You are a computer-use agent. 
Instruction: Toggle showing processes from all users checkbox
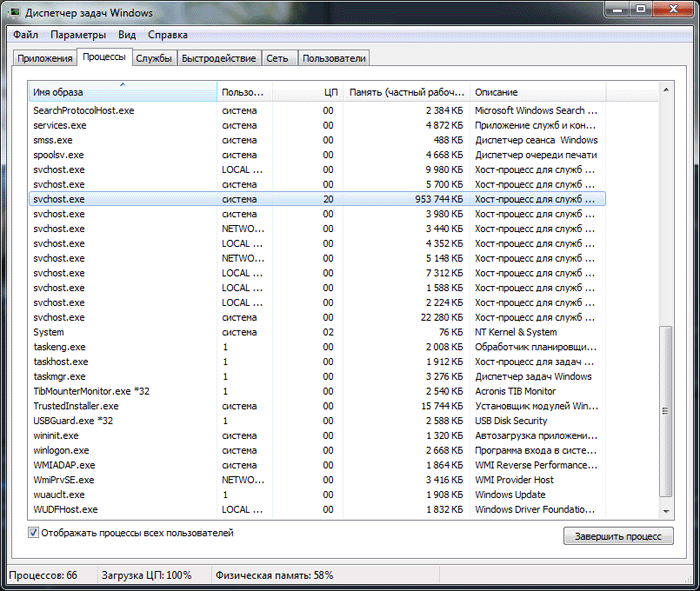click(33, 533)
